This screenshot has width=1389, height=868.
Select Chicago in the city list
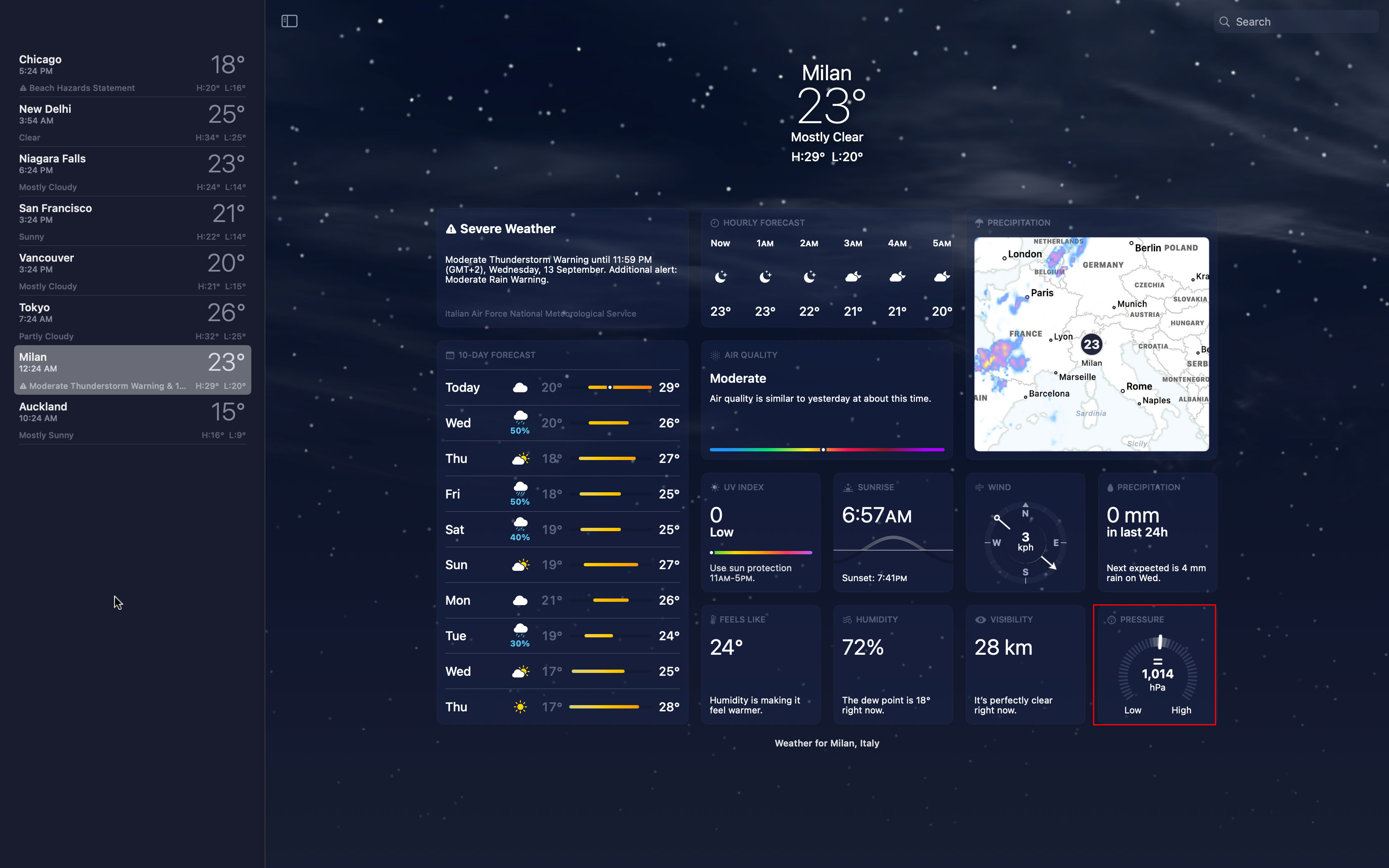coord(132,72)
